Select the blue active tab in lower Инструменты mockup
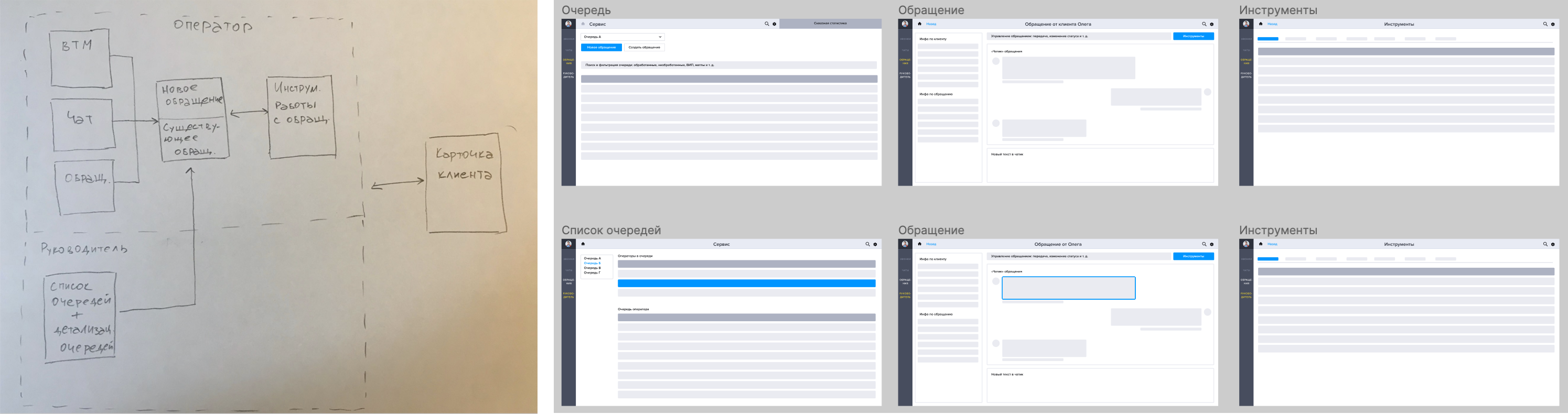Image resolution: width=1568 pixels, height=414 pixels. click(1268, 259)
